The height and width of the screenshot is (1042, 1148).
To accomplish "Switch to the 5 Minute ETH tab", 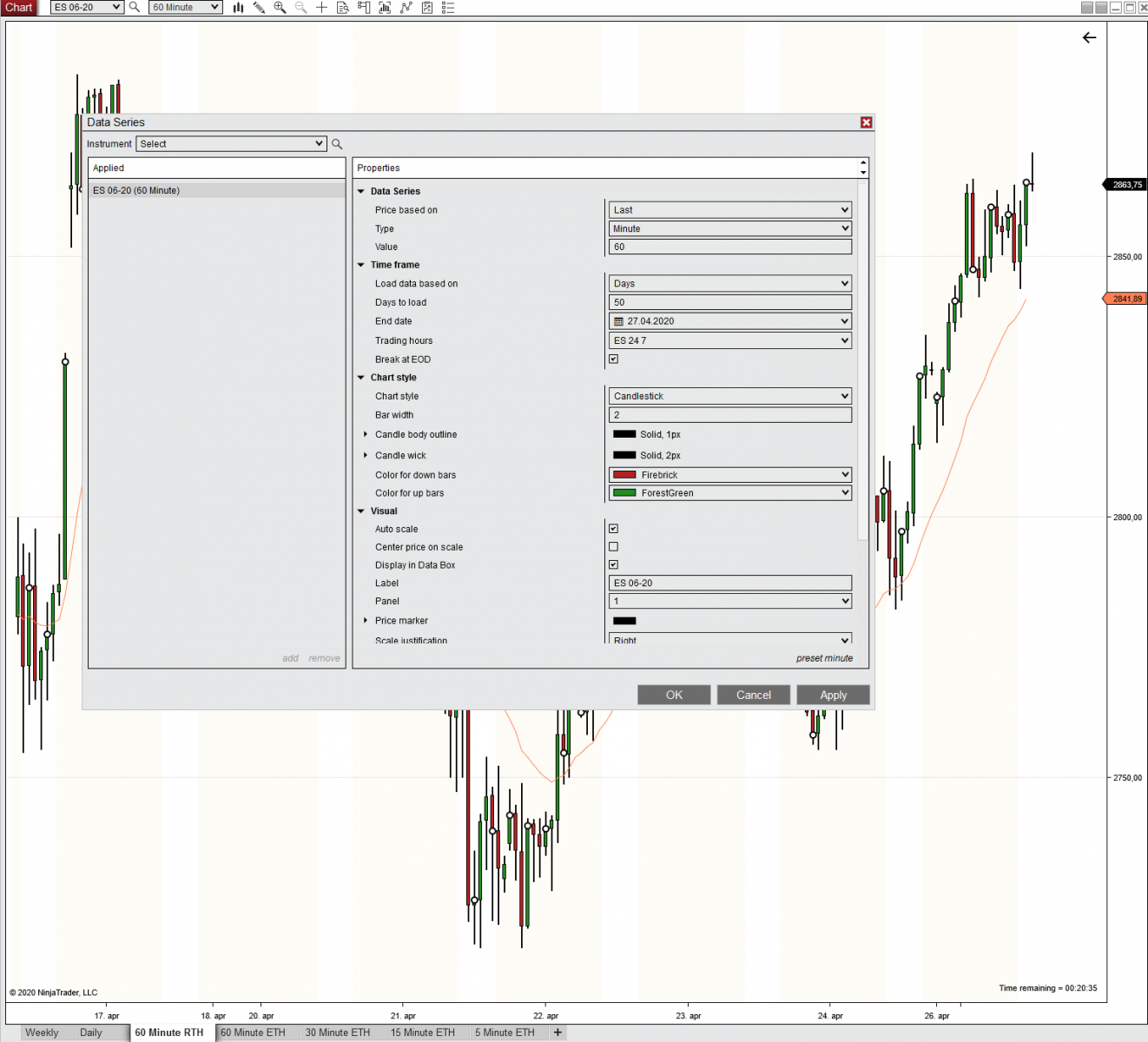I will 505,1032.
